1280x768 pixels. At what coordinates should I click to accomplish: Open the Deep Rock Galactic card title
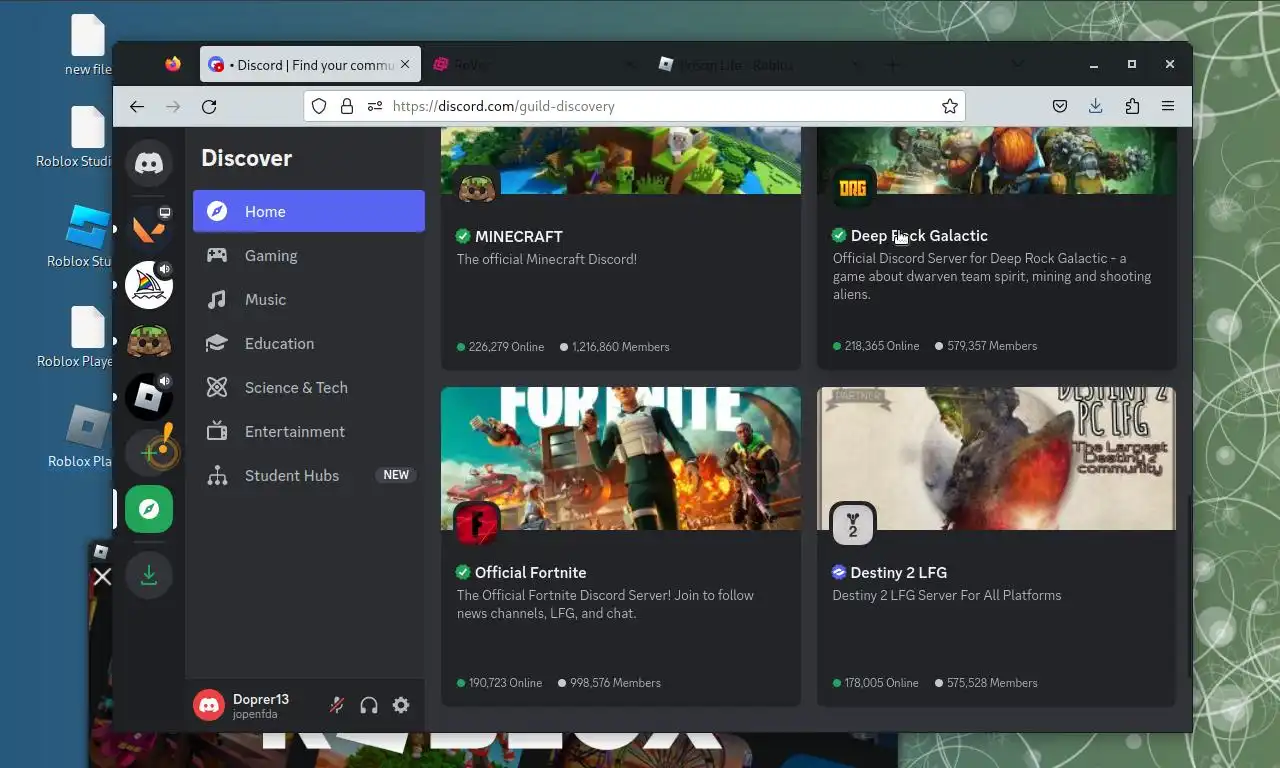click(x=919, y=235)
